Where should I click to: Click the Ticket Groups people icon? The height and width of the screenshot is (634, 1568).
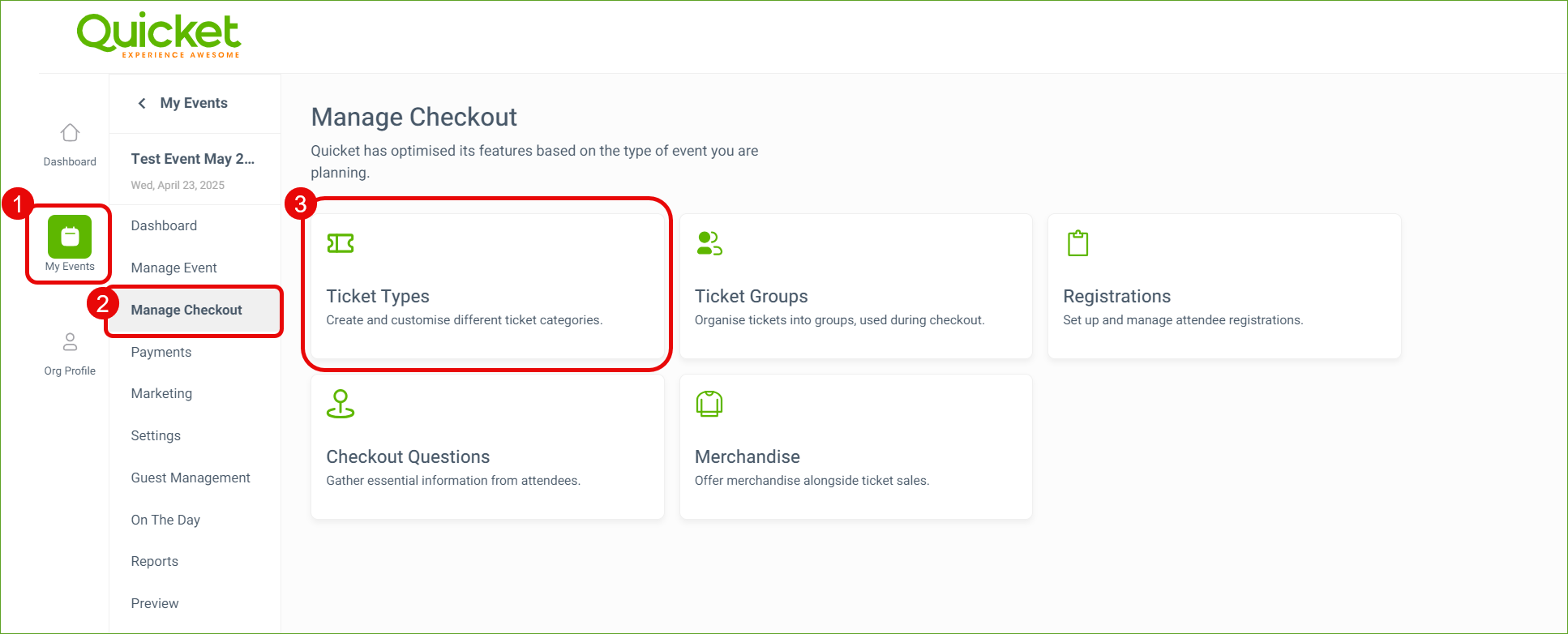[709, 243]
